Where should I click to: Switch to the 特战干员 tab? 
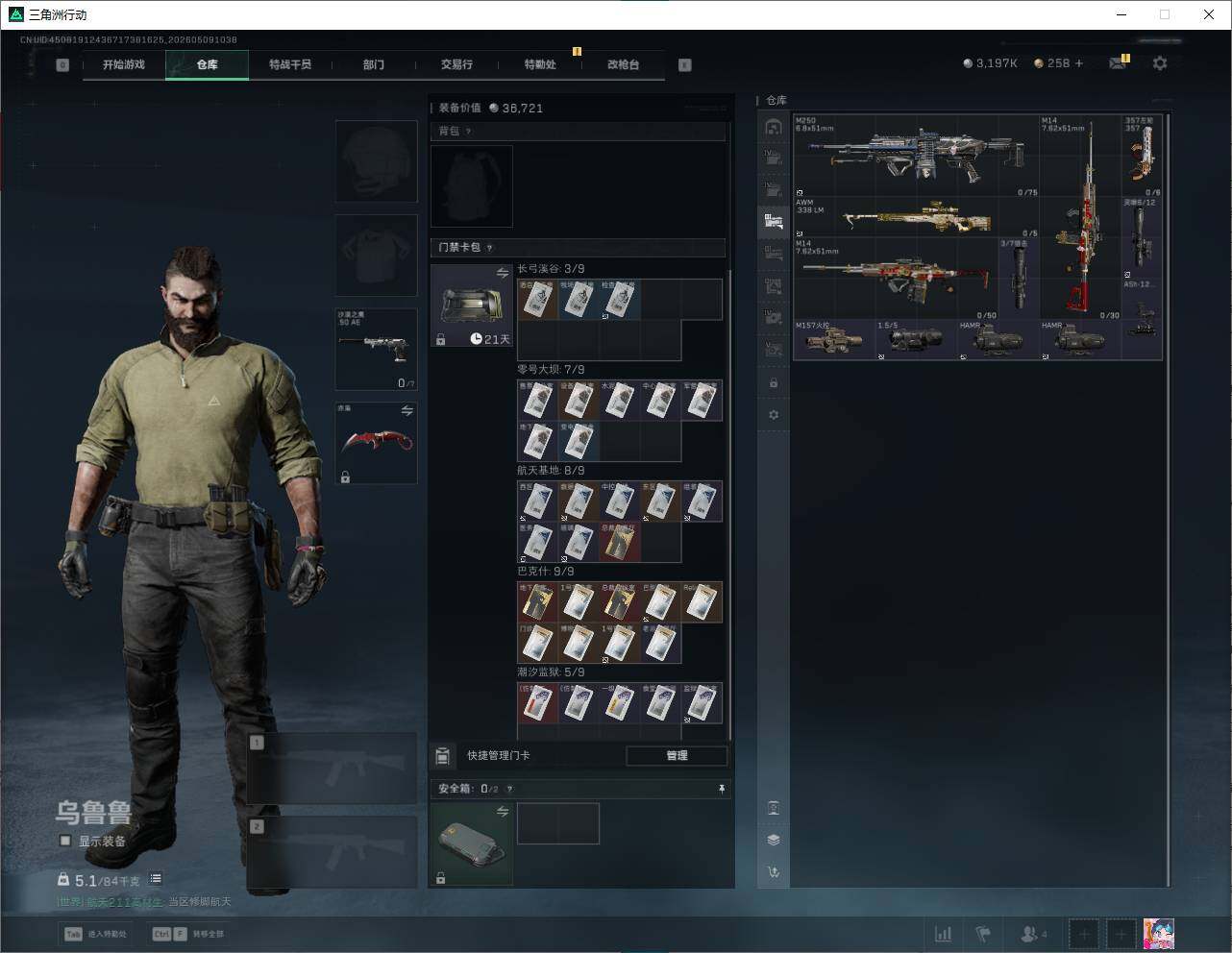click(x=290, y=64)
